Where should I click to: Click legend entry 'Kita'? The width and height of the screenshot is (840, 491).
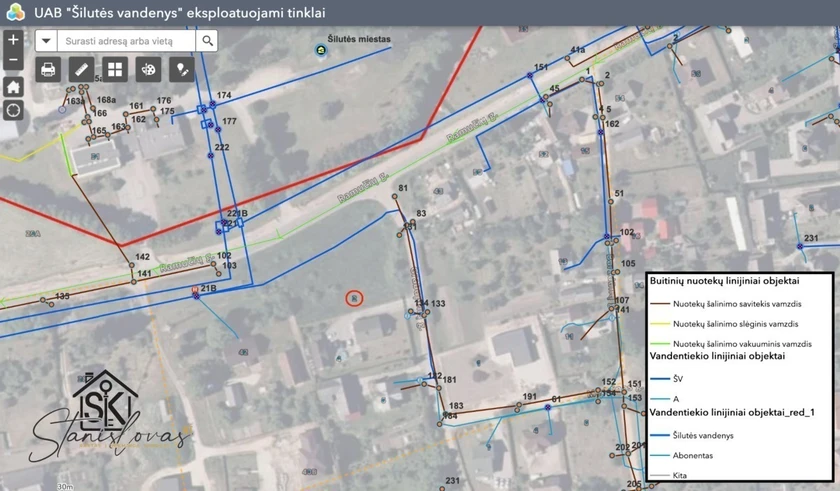point(679,475)
